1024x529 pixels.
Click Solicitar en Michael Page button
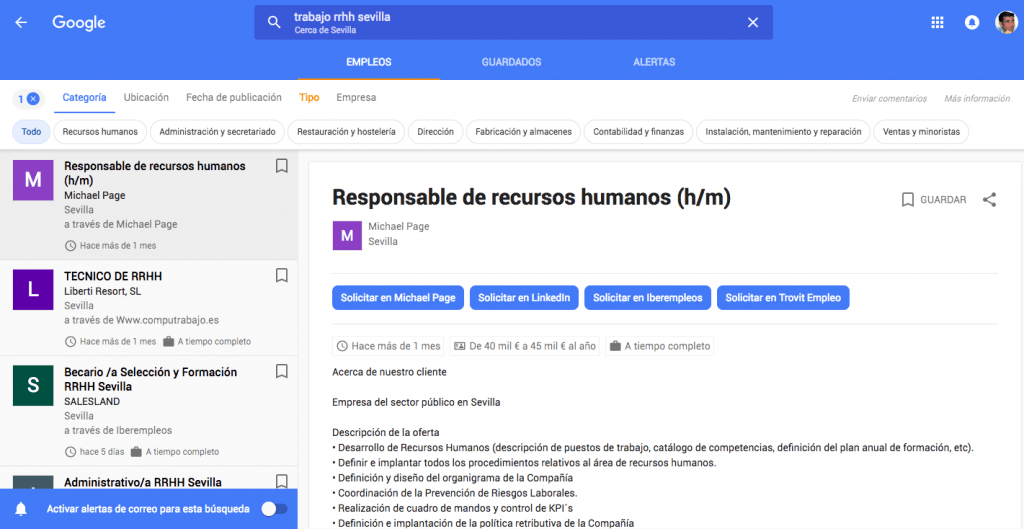[398, 297]
